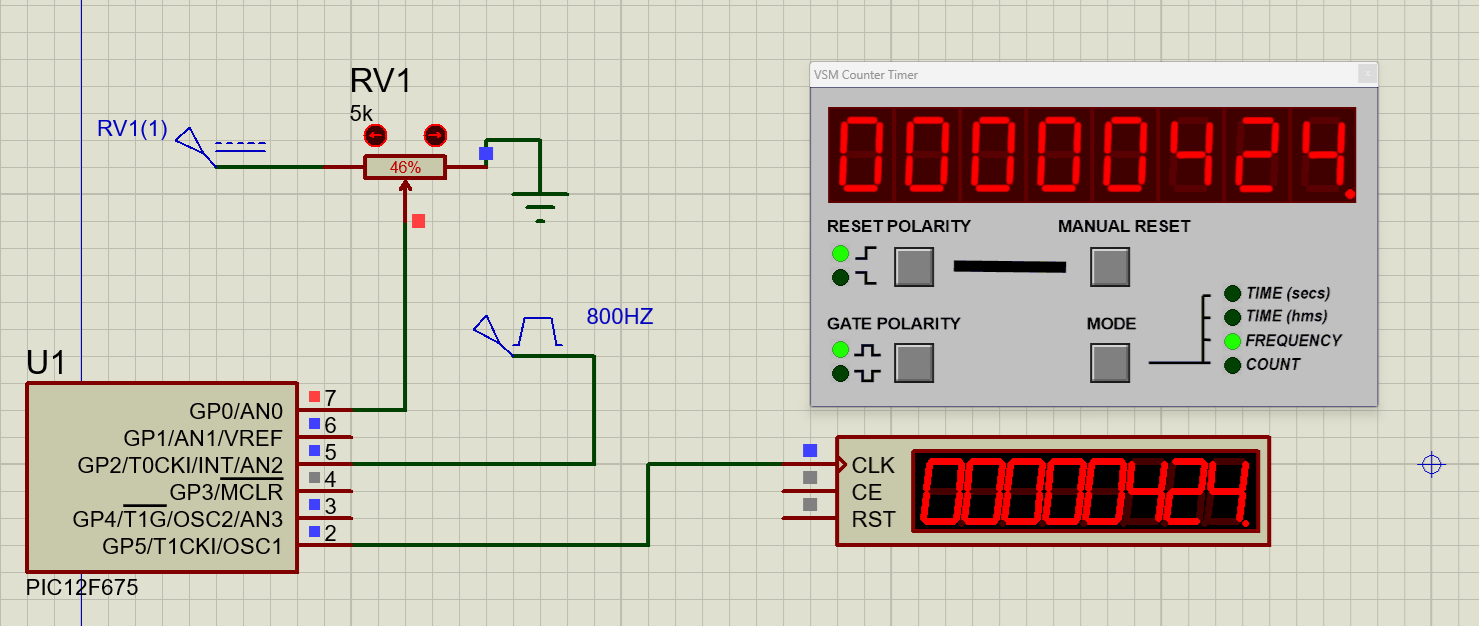
Task: Click the PIC12F675 part name label
Action: point(82,588)
